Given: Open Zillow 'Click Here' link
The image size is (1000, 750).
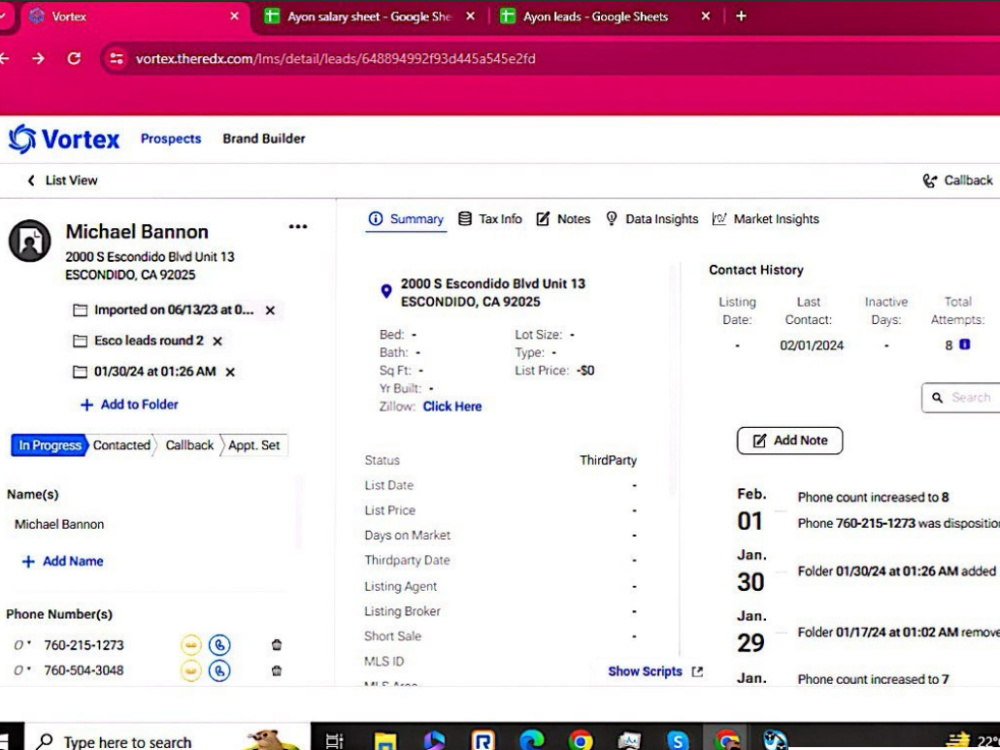Looking at the screenshot, I should pos(452,406).
